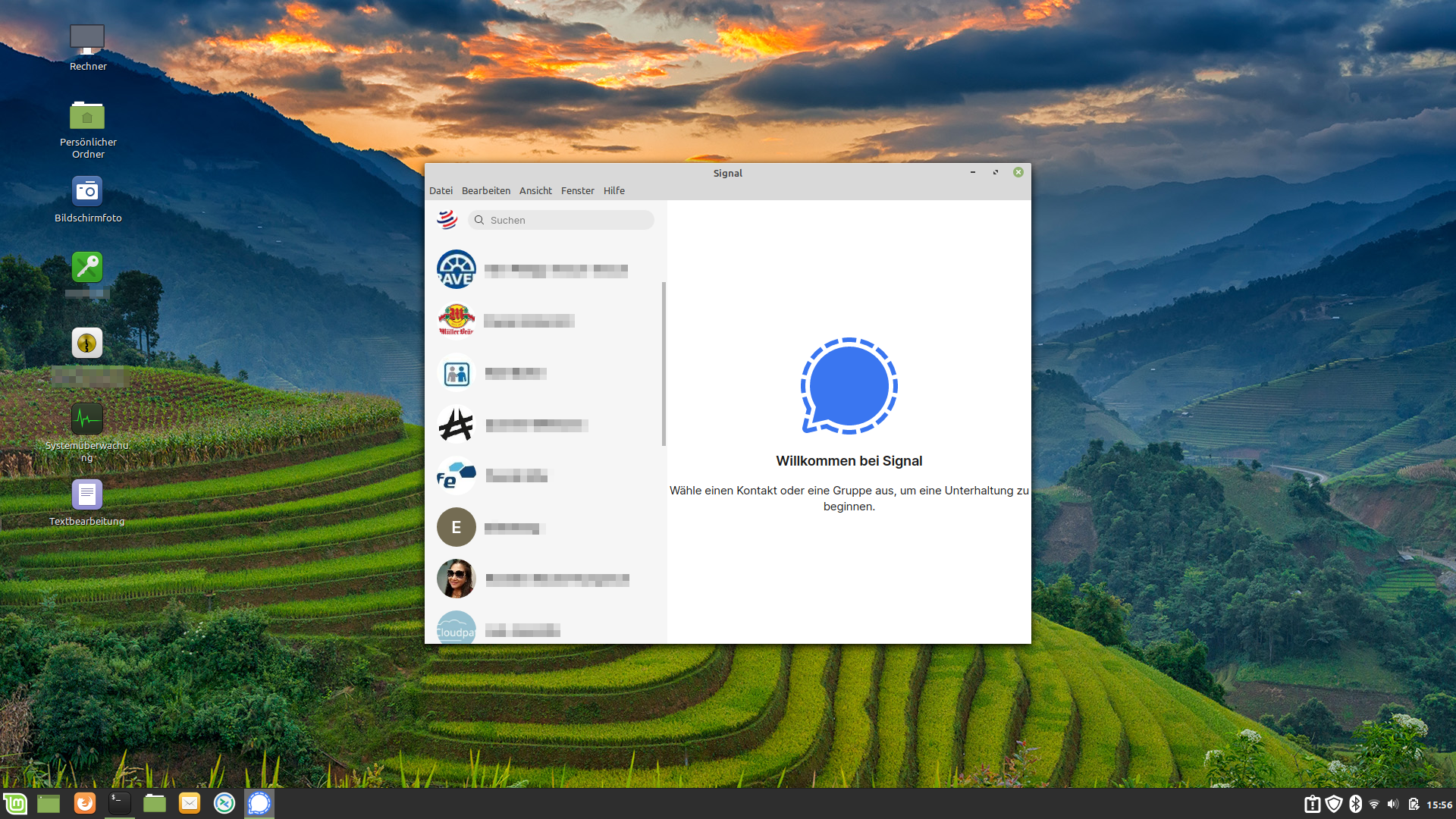
Task: Open the Hilfe menu
Action: (x=613, y=190)
